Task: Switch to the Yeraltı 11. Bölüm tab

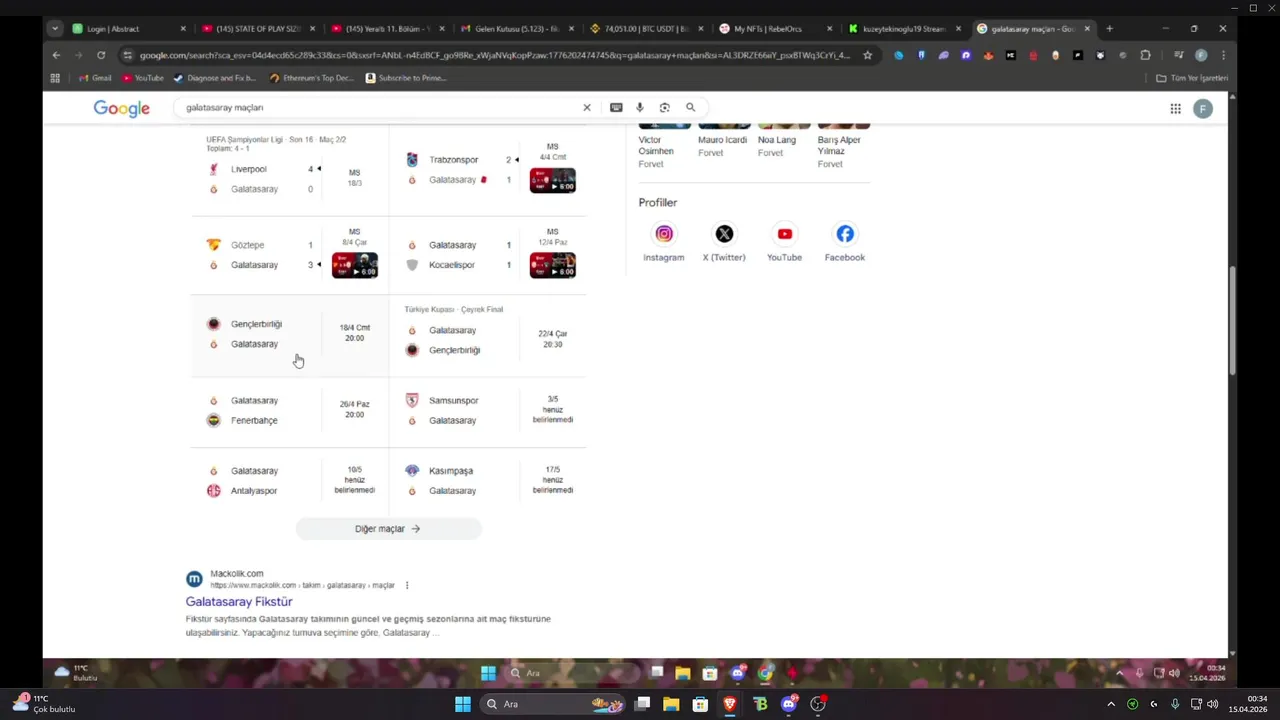Action: pos(387,29)
